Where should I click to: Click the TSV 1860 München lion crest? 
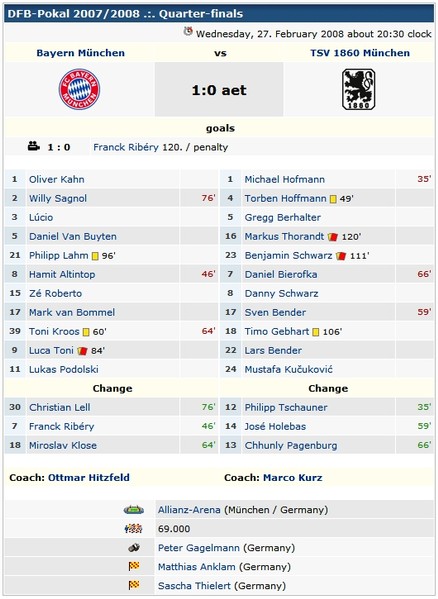click(x=359, y=89)
